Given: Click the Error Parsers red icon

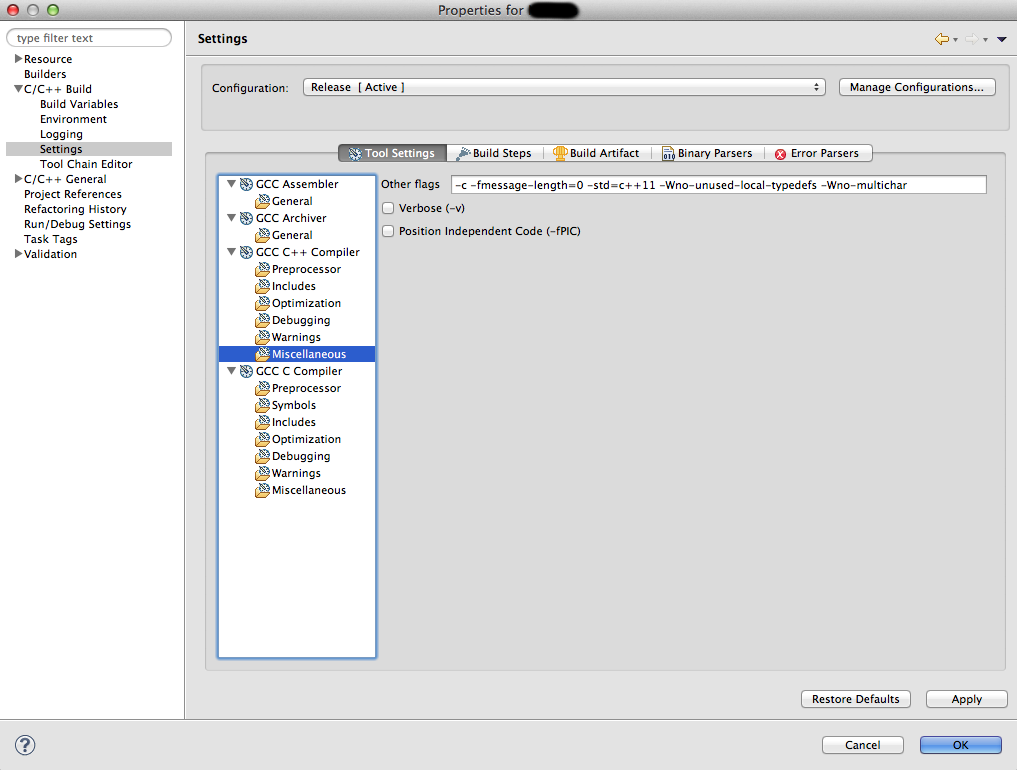Looking at the screenshot, I should pos(780,154).
